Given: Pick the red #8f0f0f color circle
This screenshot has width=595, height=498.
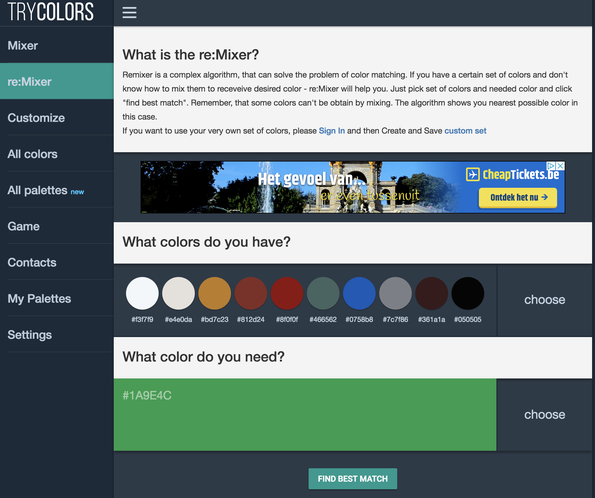Looking at the screenshot, I should (x=287, y=293).
